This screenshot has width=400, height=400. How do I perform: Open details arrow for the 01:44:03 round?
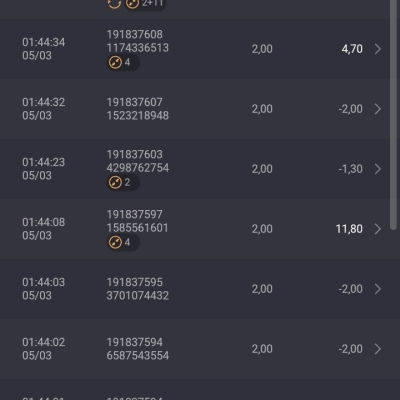tap(378, 289)
